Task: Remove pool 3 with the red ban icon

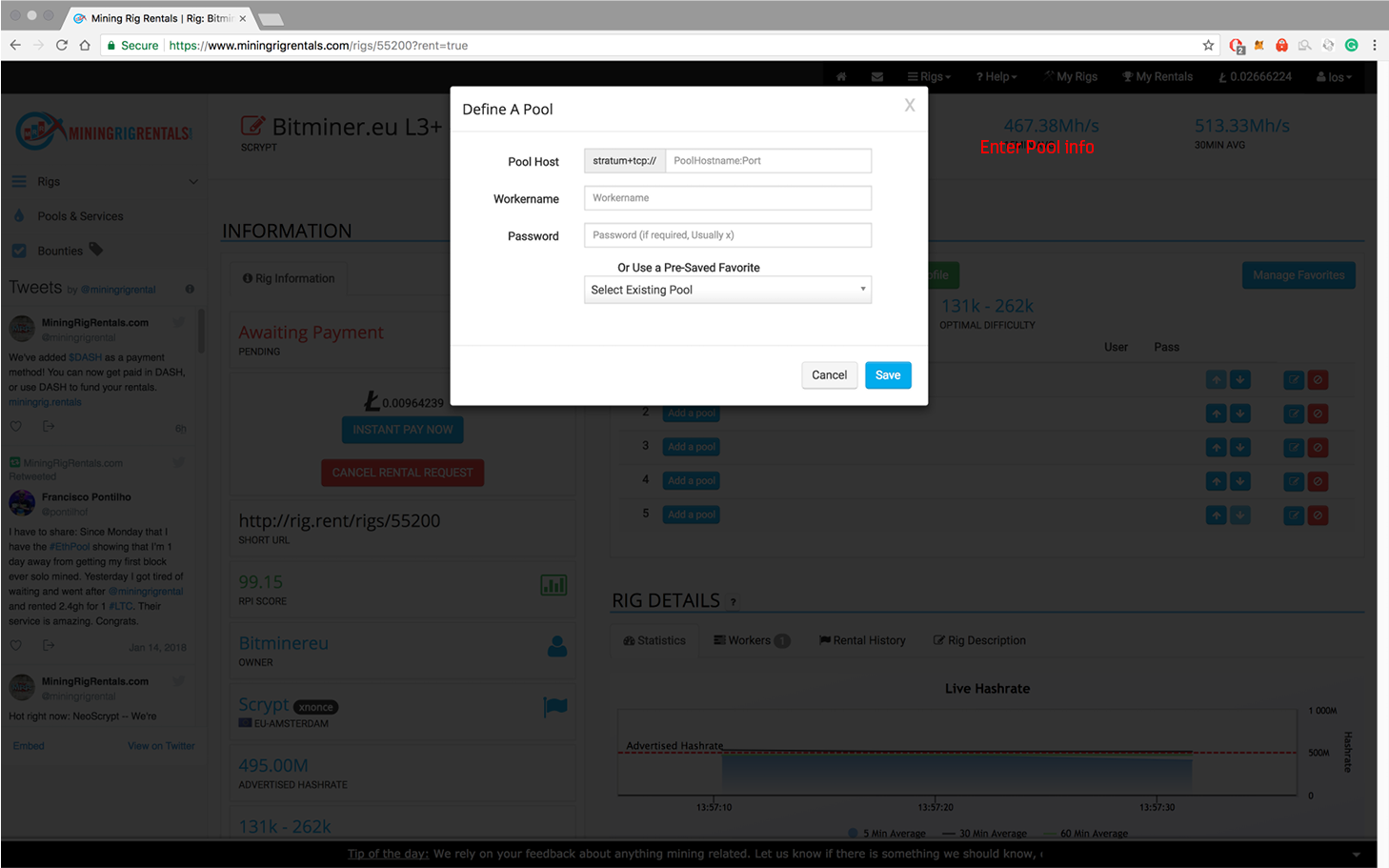Action: [1318, 448]
